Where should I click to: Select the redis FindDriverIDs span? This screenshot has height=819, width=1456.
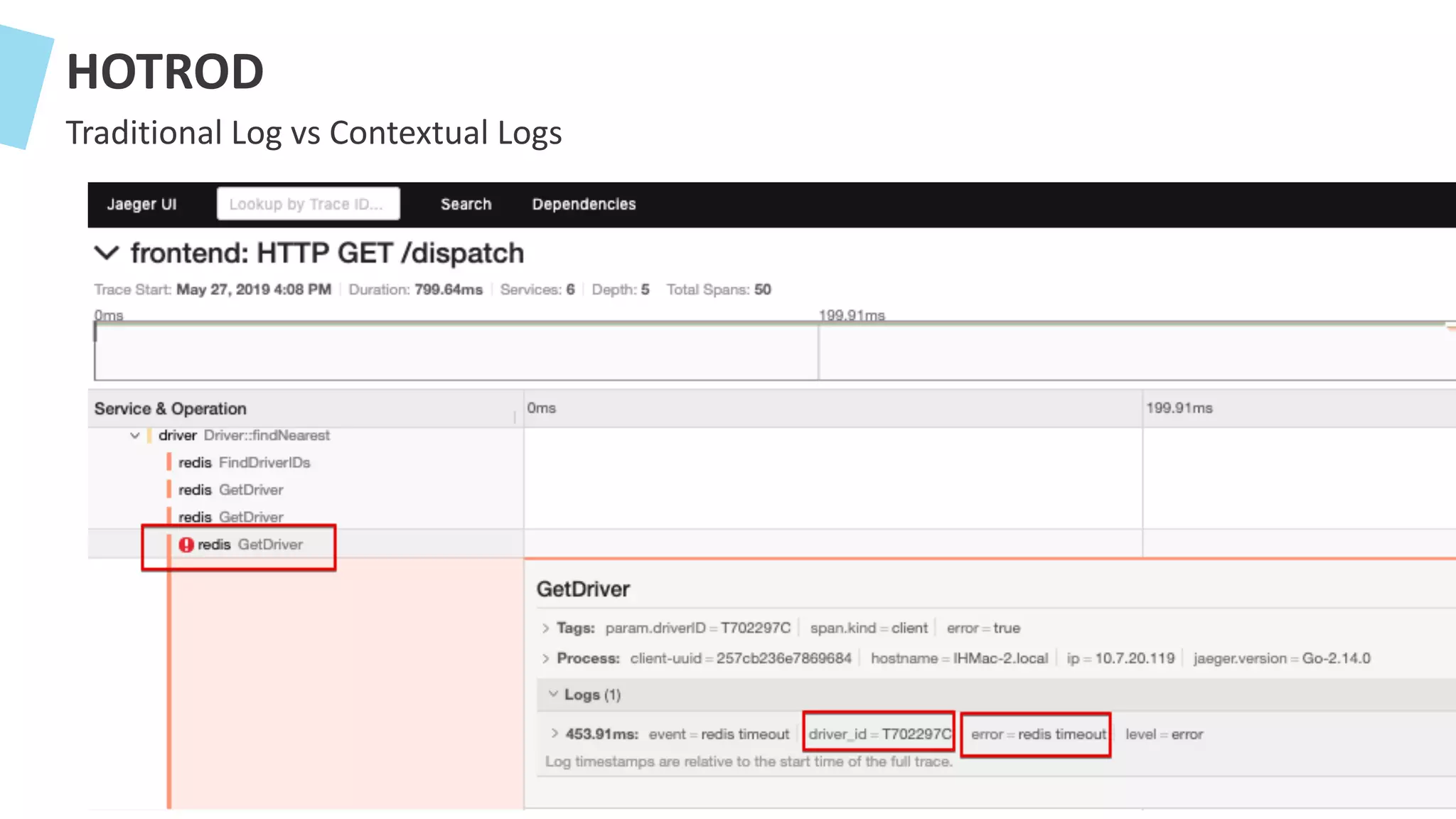click(x=244, y=463)
